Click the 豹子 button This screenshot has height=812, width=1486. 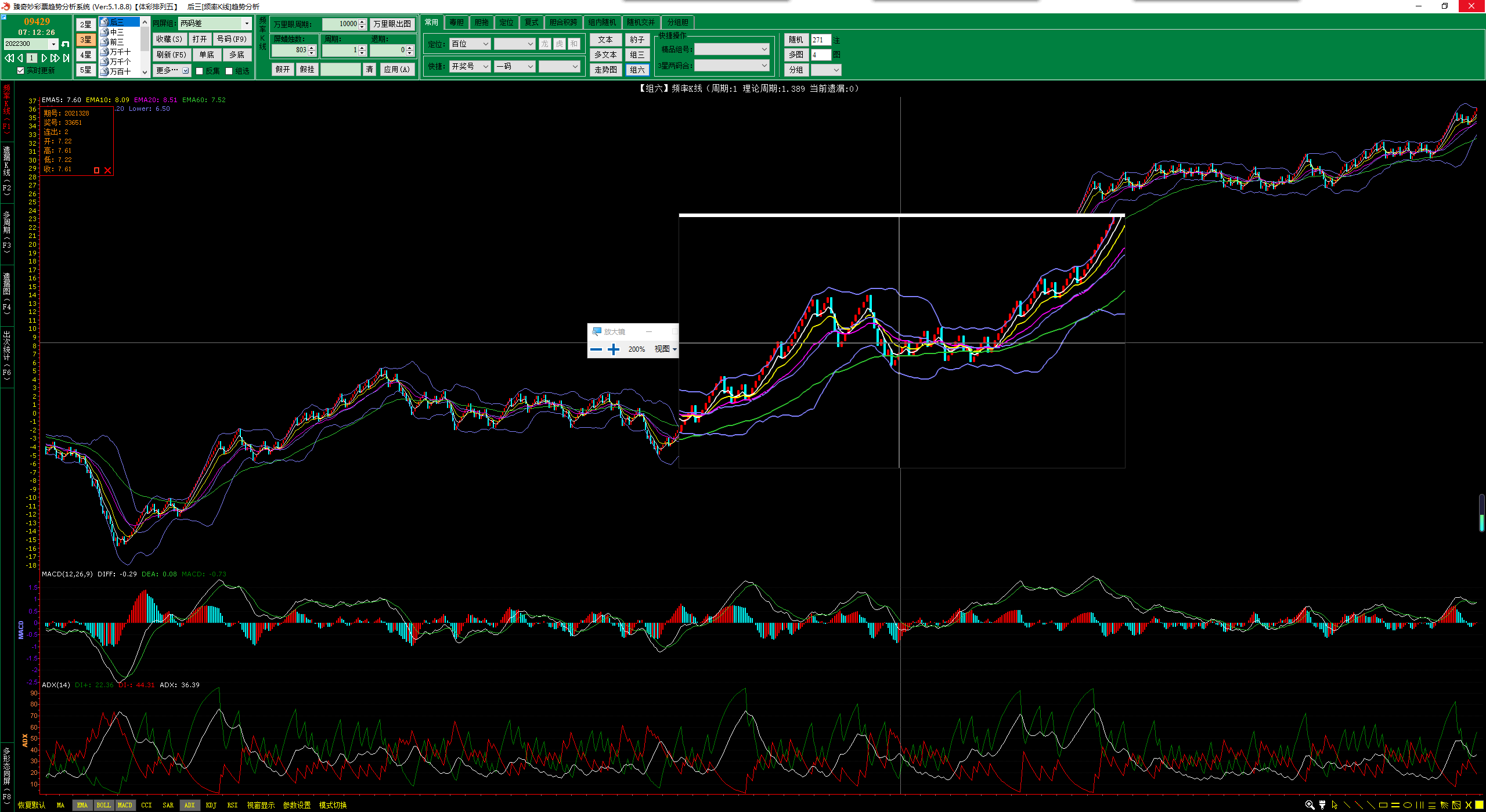pos(637,39)
